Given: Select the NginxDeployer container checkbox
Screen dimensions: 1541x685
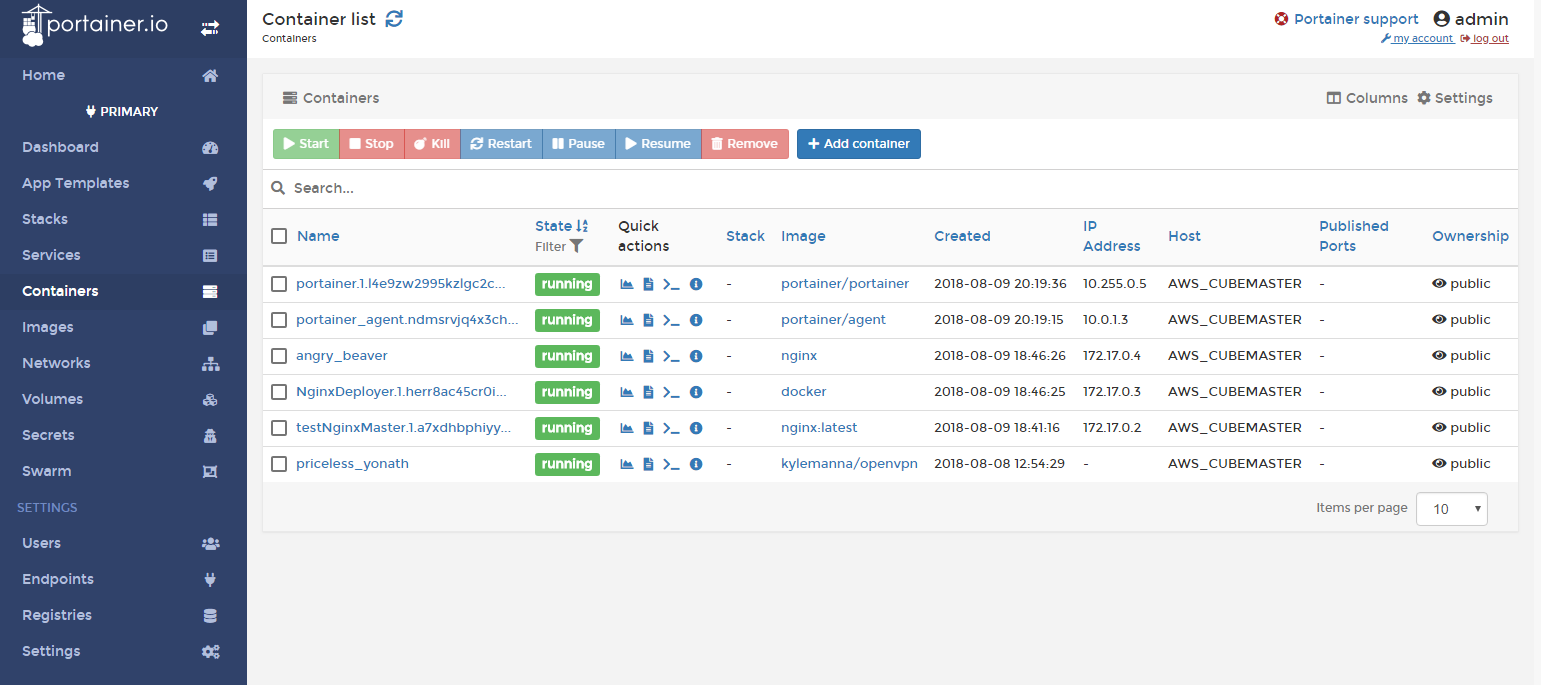Looking at the screenshot, I should click(x=279, y=392).
